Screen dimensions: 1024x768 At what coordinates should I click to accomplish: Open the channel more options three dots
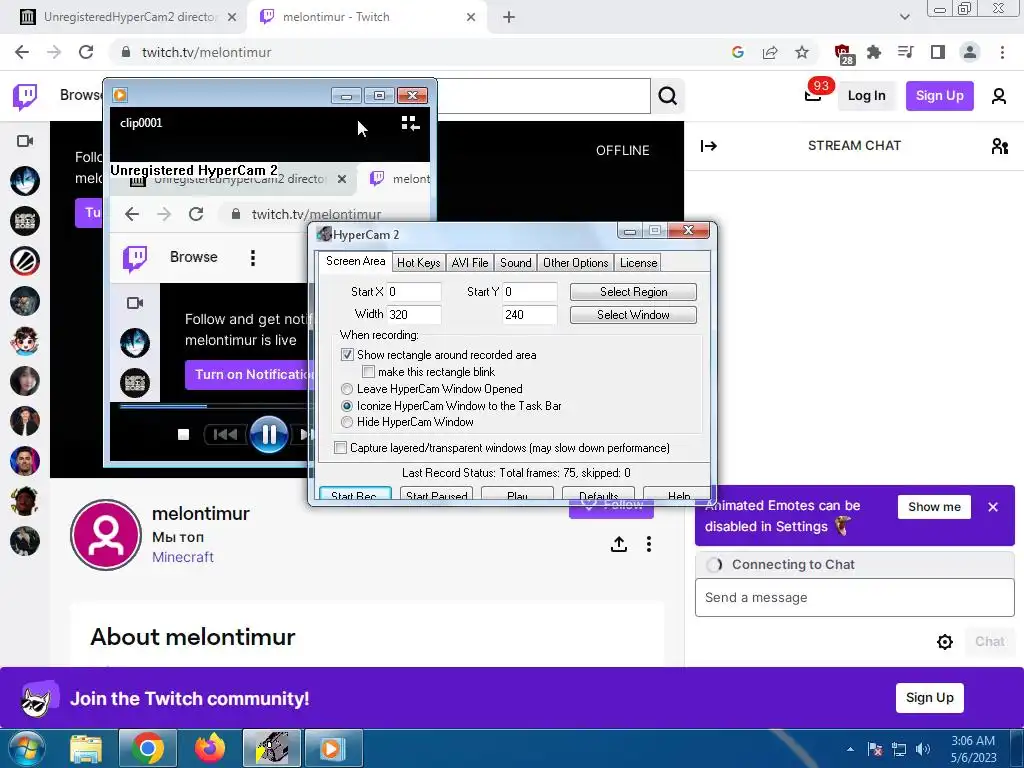coord(648,544)
